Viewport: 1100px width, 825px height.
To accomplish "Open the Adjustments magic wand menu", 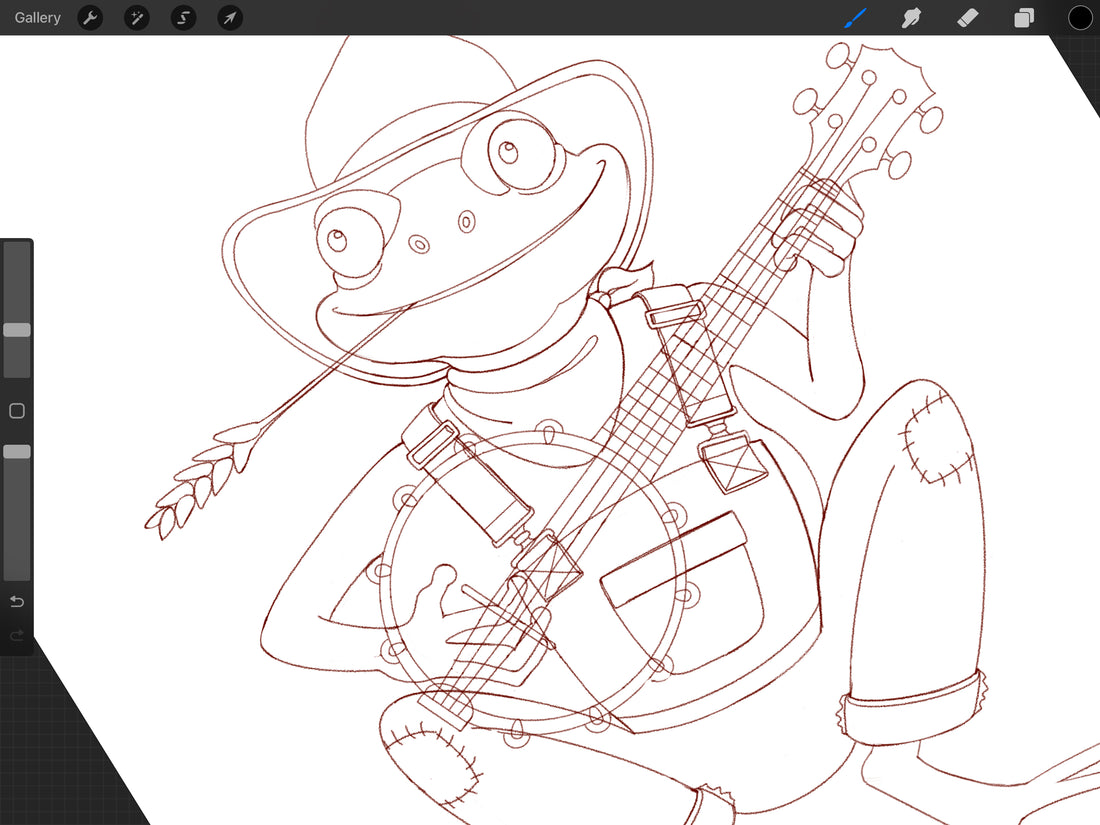I will click(137, 18).
